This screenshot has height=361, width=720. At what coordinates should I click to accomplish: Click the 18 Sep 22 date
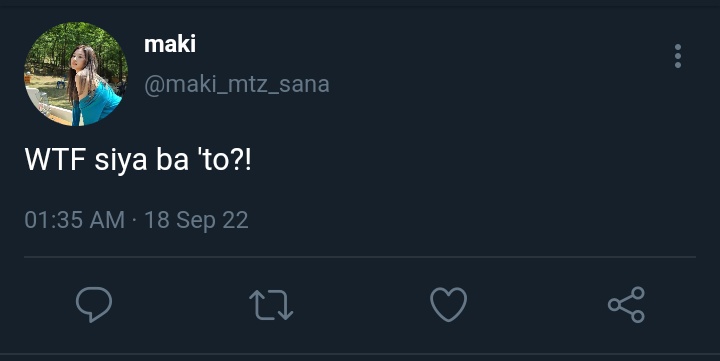[x=197, y=220]
